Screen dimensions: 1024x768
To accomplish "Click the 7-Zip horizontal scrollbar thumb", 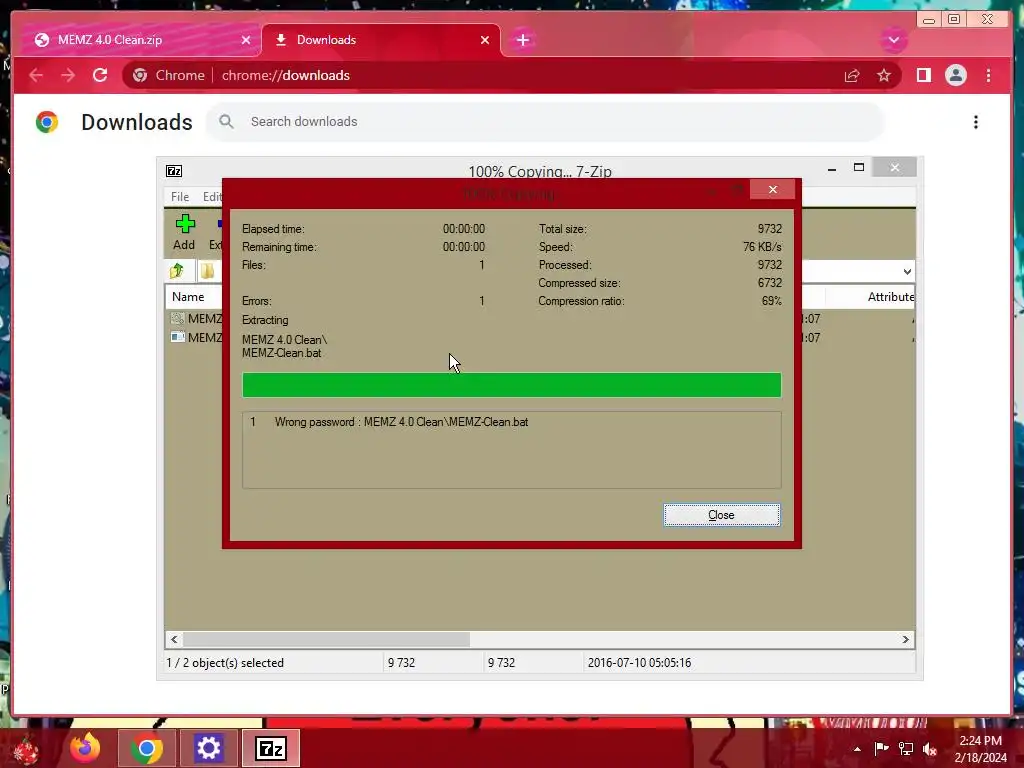I will click(x=326, y=639).
